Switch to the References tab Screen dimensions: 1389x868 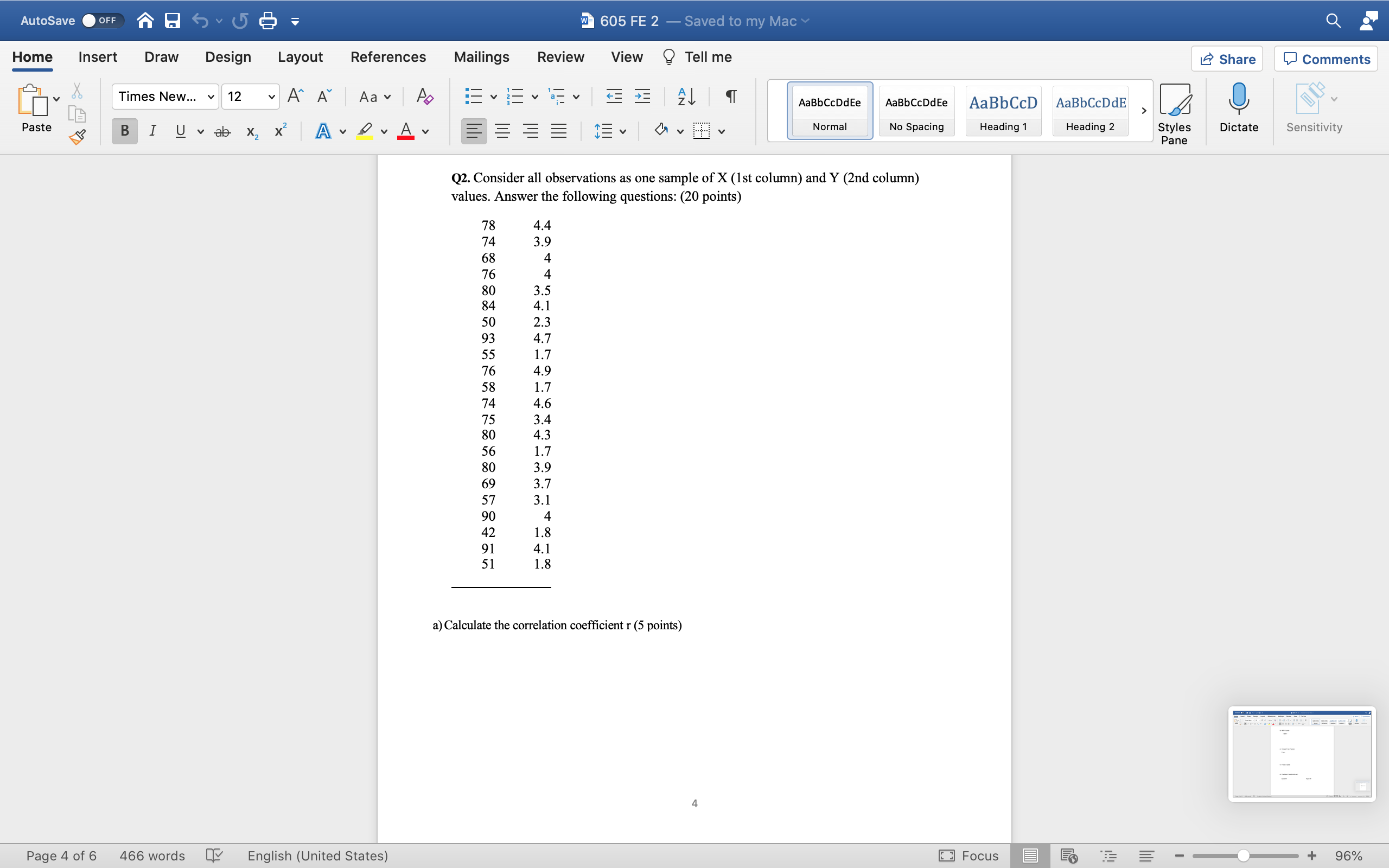pyautogui.click(x=388, y=57)
